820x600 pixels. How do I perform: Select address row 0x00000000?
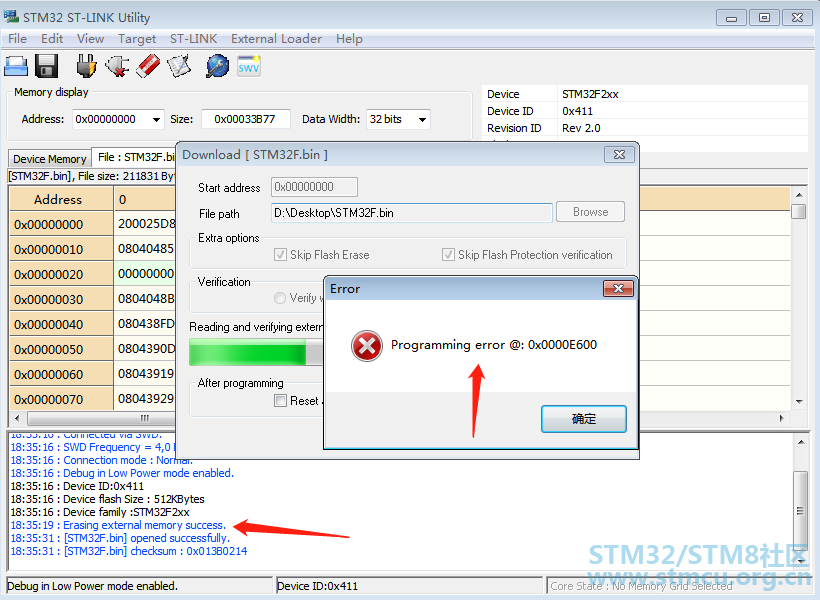61,224
